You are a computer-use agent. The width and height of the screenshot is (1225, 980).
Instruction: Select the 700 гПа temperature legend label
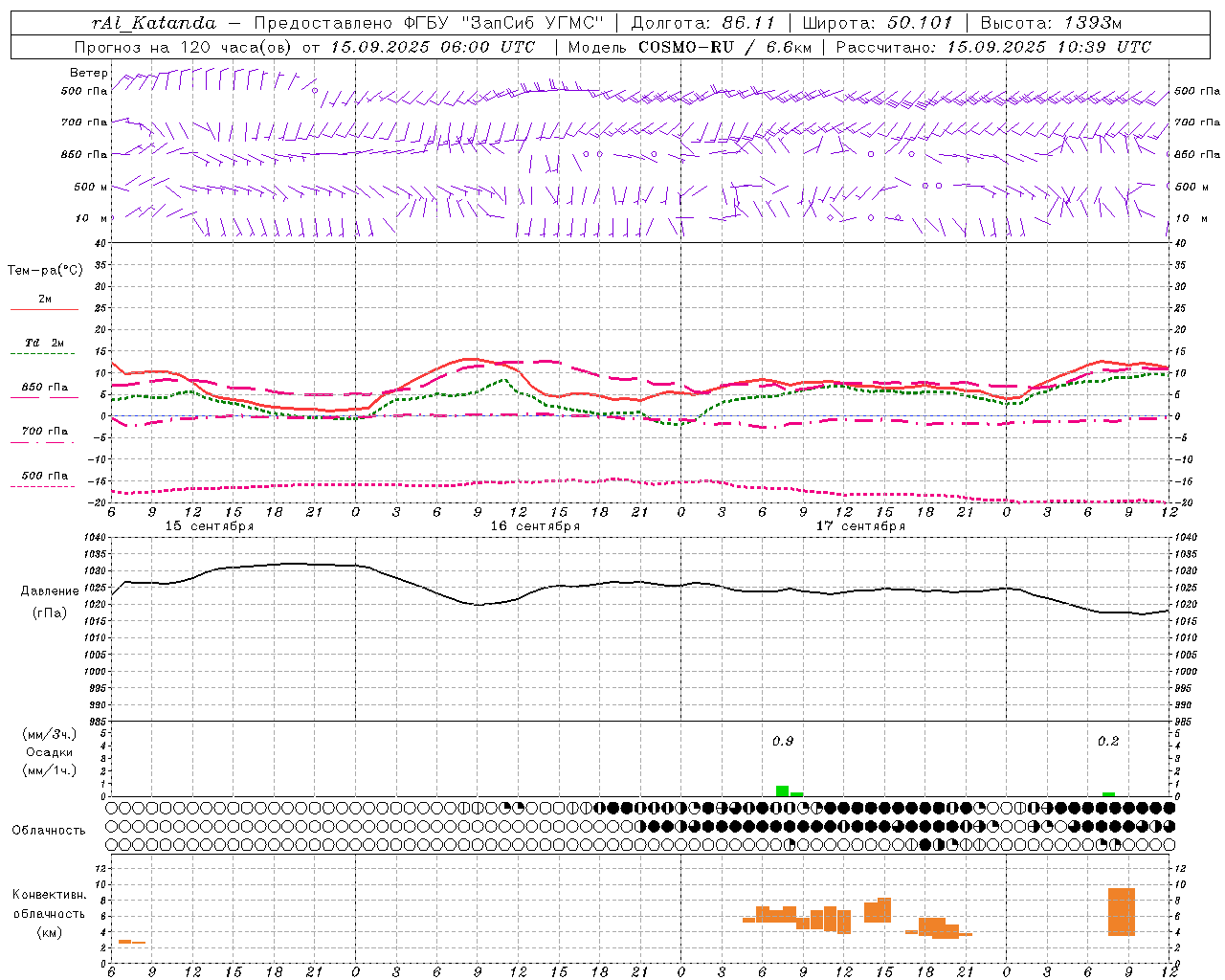[x=44, y=432]
